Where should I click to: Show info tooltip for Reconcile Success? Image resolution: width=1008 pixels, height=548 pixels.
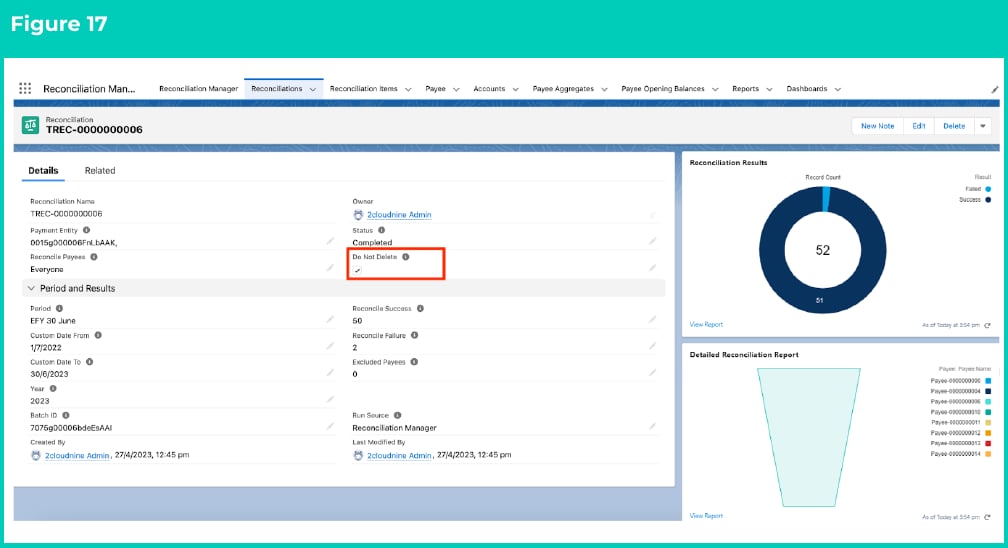(420, 309)
